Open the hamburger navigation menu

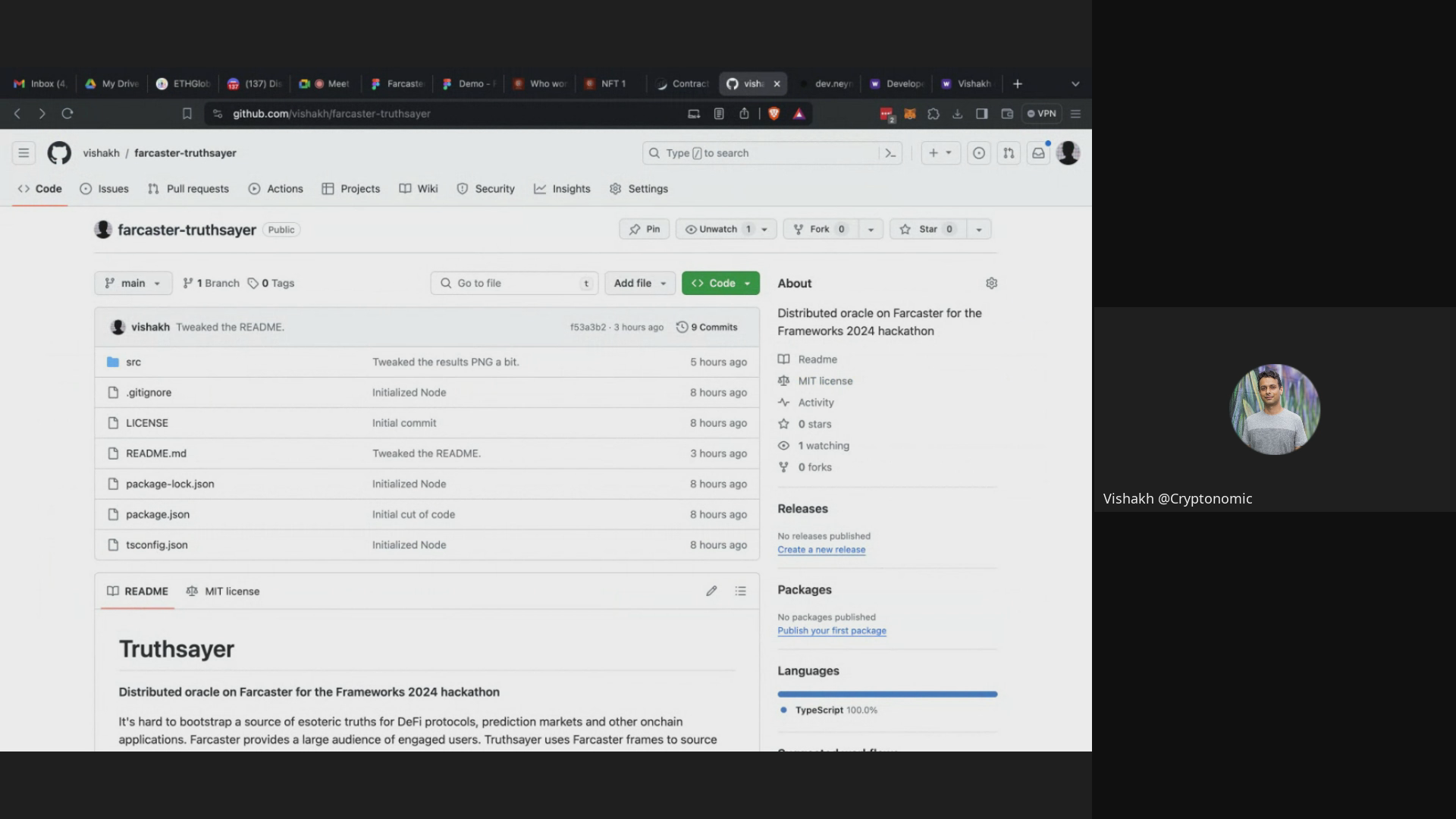(24, 153)
